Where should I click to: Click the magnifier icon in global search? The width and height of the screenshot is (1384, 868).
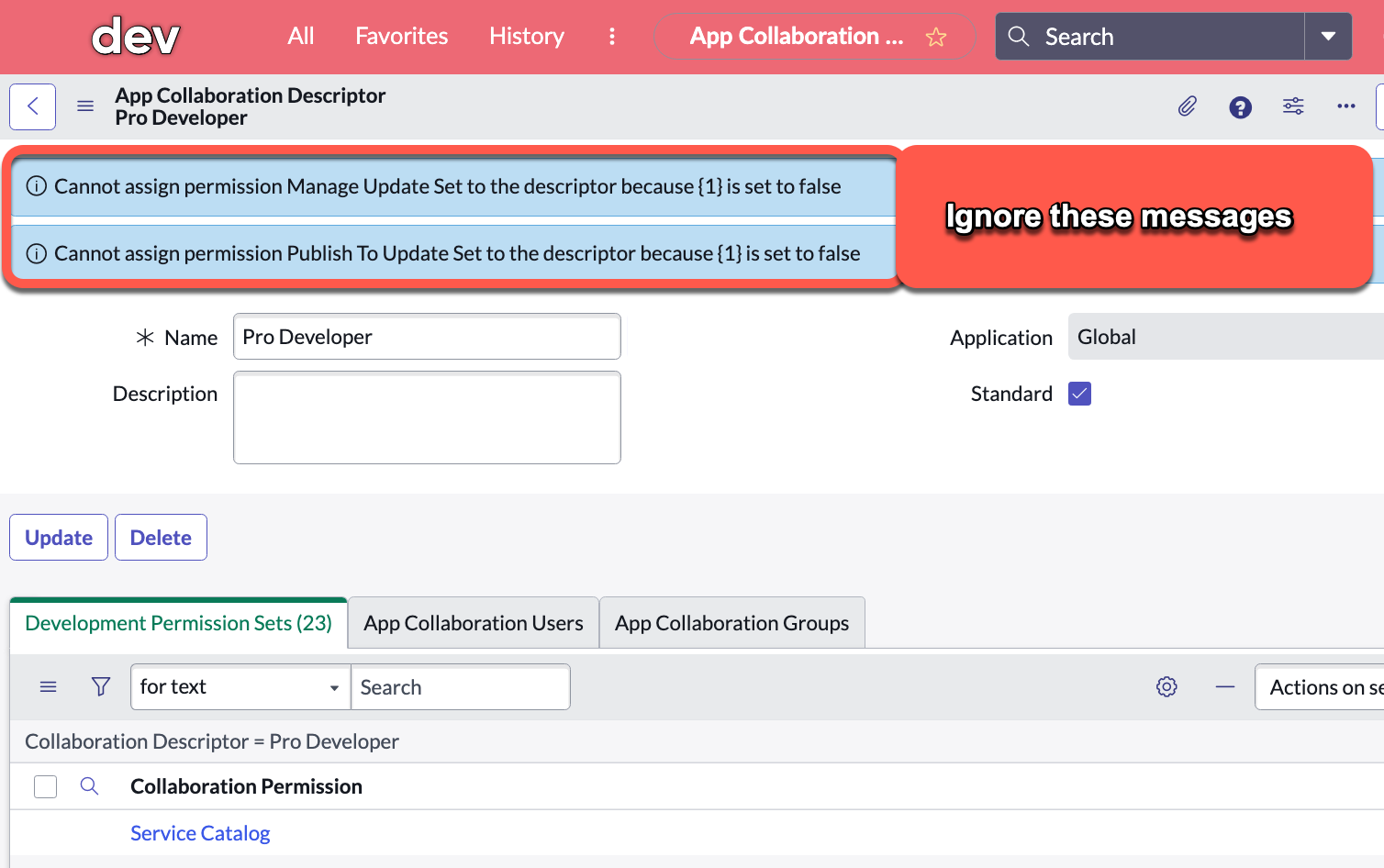(1019, 37)
